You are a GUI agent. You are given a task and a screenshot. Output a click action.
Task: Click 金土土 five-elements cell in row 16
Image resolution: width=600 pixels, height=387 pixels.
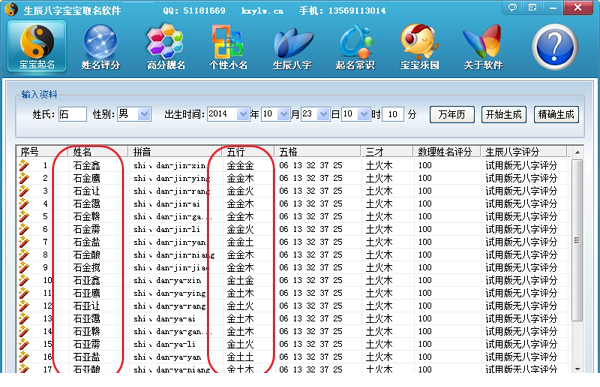[x=240, y=357]
